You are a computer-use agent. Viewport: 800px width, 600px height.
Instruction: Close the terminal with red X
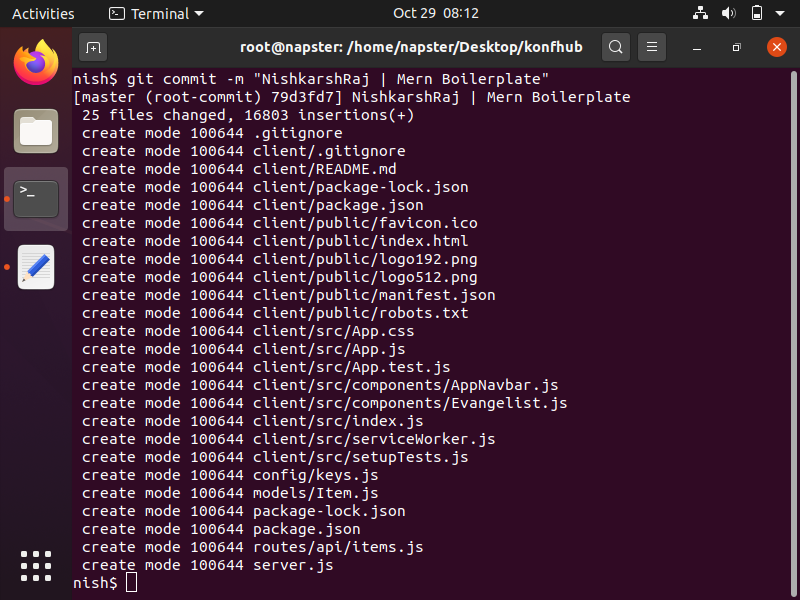pos(777,47)
